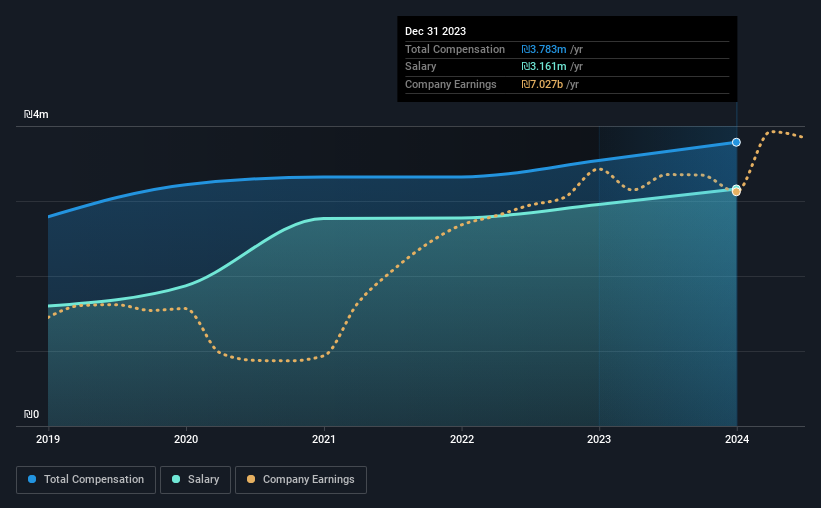Click the Dec 31 2023 tooltip date
The width and height of the screenshot is (821, 508).
pyautogui.click(x=435, y=31)
